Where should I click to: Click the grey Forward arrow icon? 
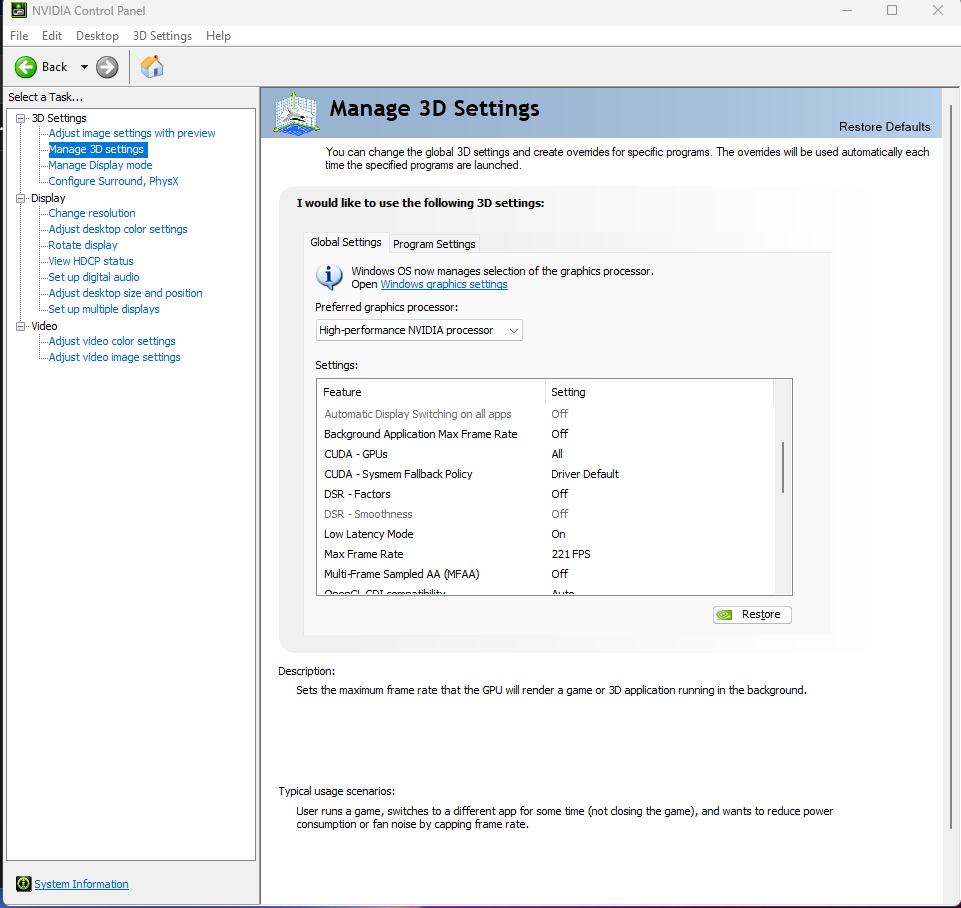click(x=107, y=67)
